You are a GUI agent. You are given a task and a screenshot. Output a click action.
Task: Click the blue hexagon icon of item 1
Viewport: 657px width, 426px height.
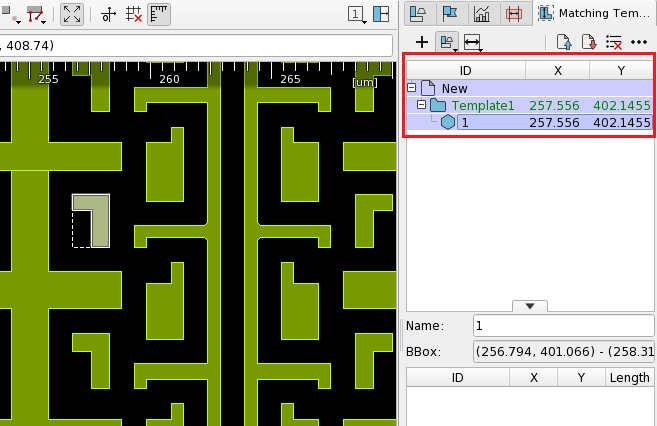(448, 122)
